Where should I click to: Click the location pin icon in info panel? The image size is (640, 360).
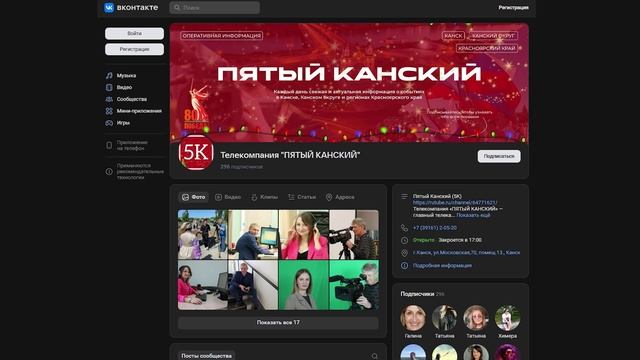[x=404, y=253]
